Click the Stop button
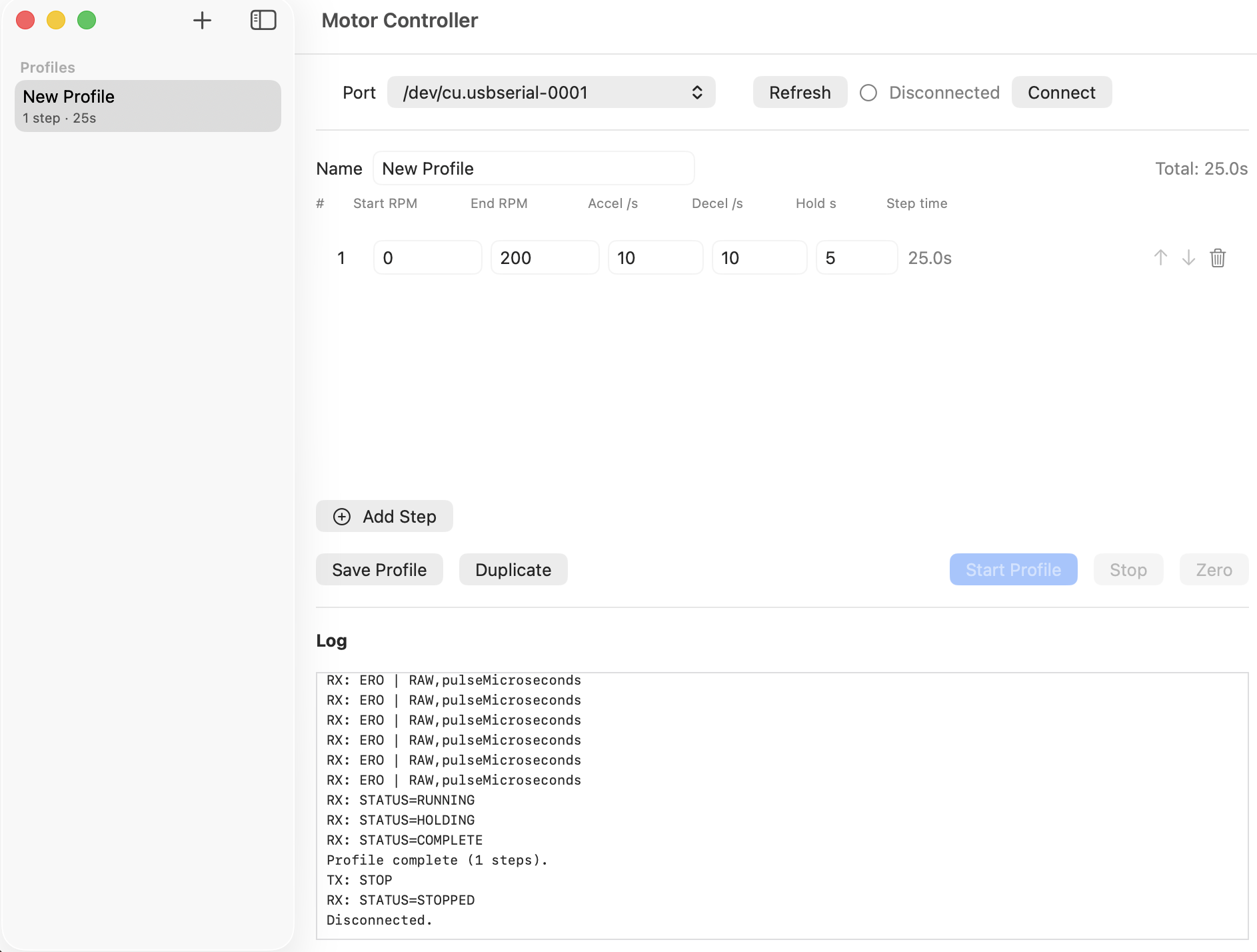The width and height of the screenshot is (1257, 952). tap(1128, 569)
